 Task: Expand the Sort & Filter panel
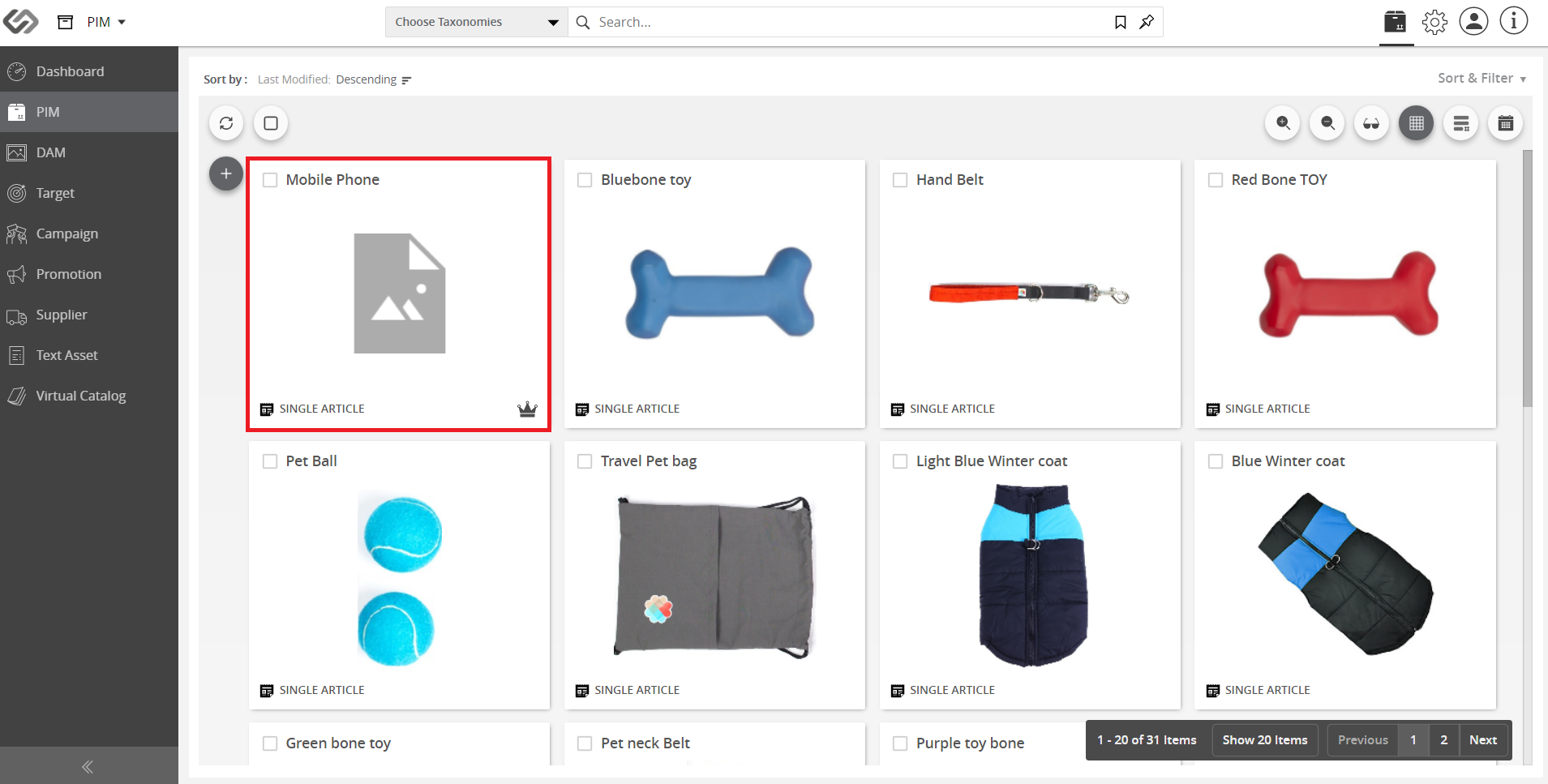click(1482, 79)
